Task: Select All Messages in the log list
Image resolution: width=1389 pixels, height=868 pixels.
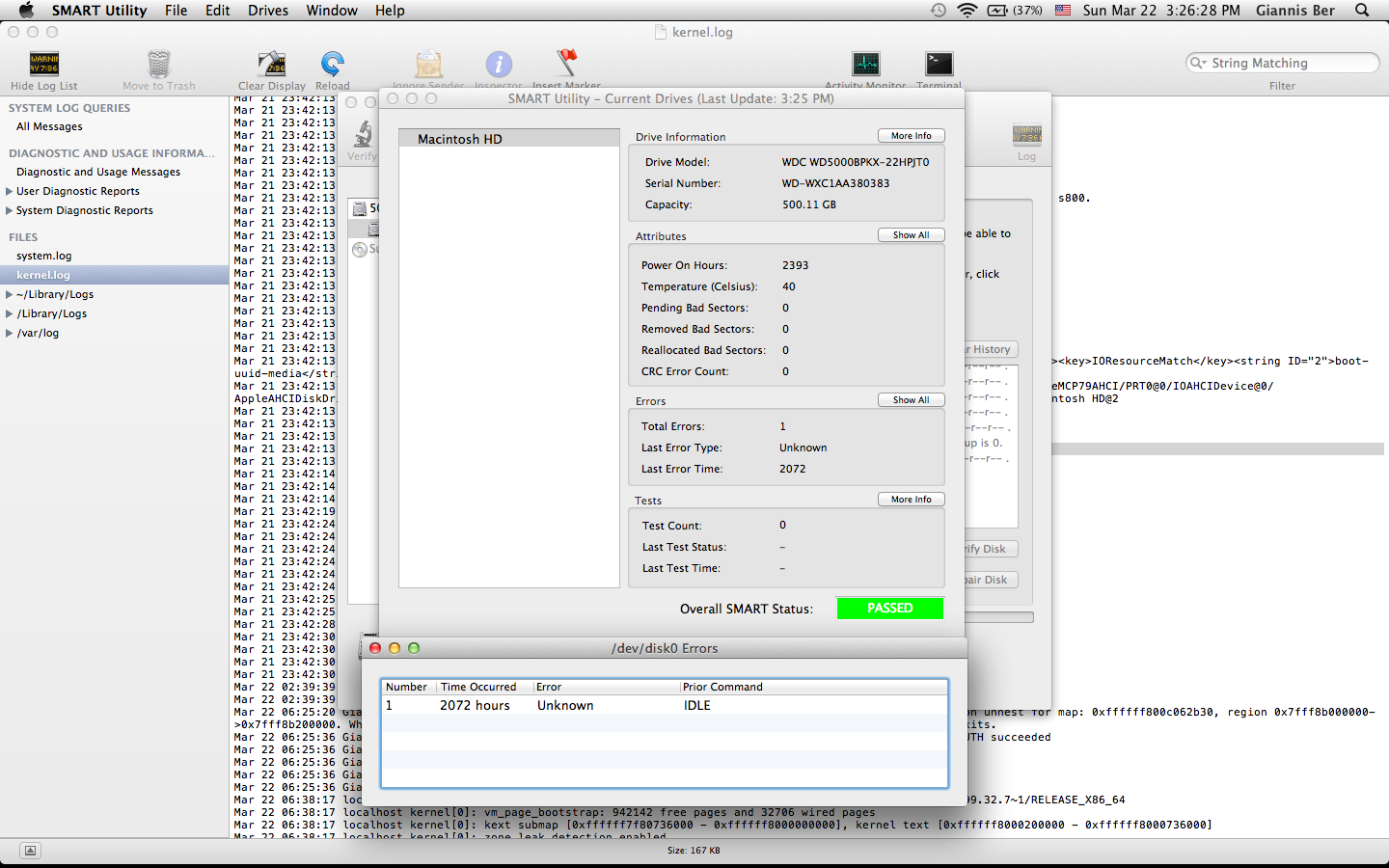Action: click(x=49, y=126)
